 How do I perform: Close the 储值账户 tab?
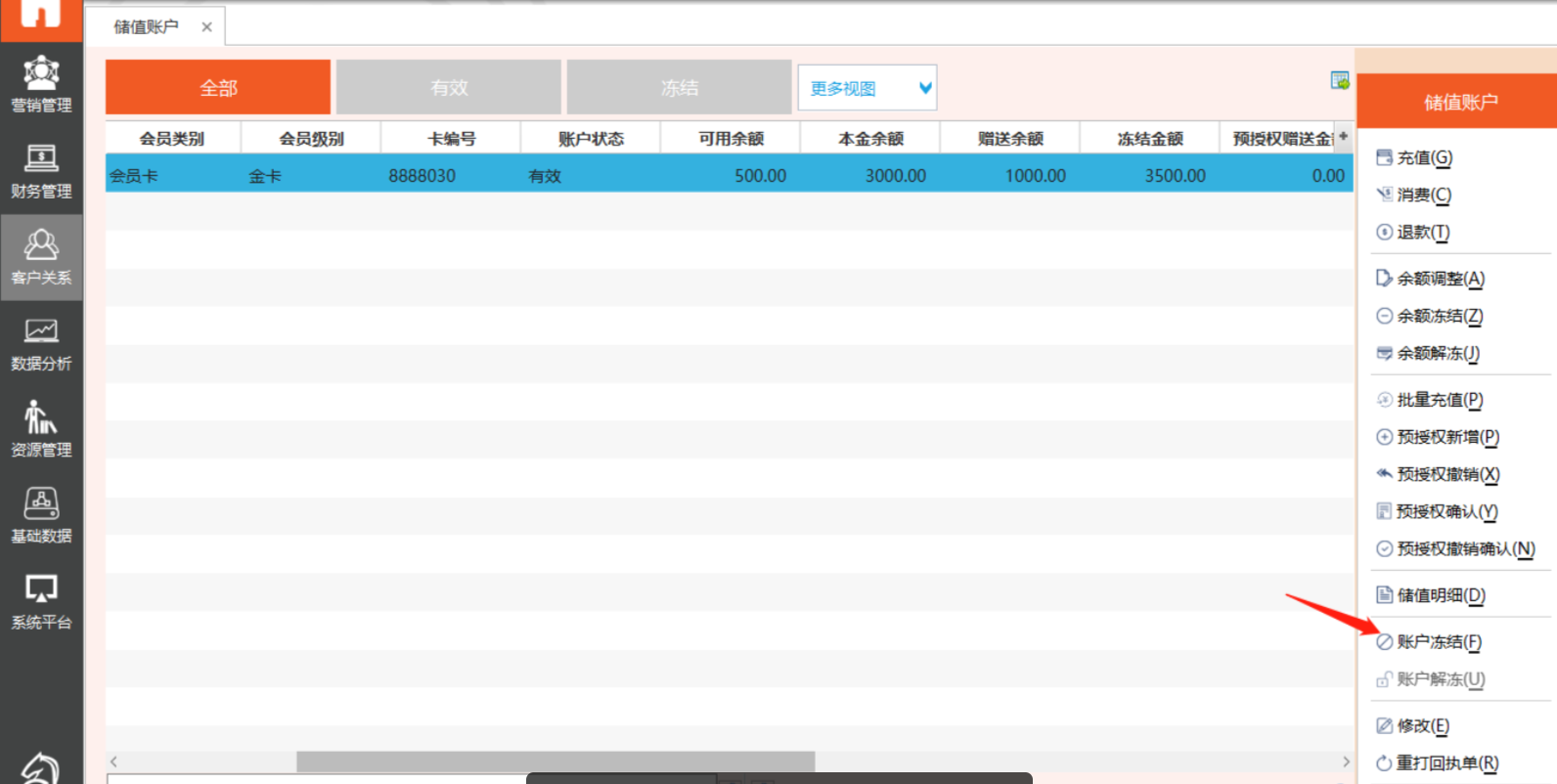point(206,27)
